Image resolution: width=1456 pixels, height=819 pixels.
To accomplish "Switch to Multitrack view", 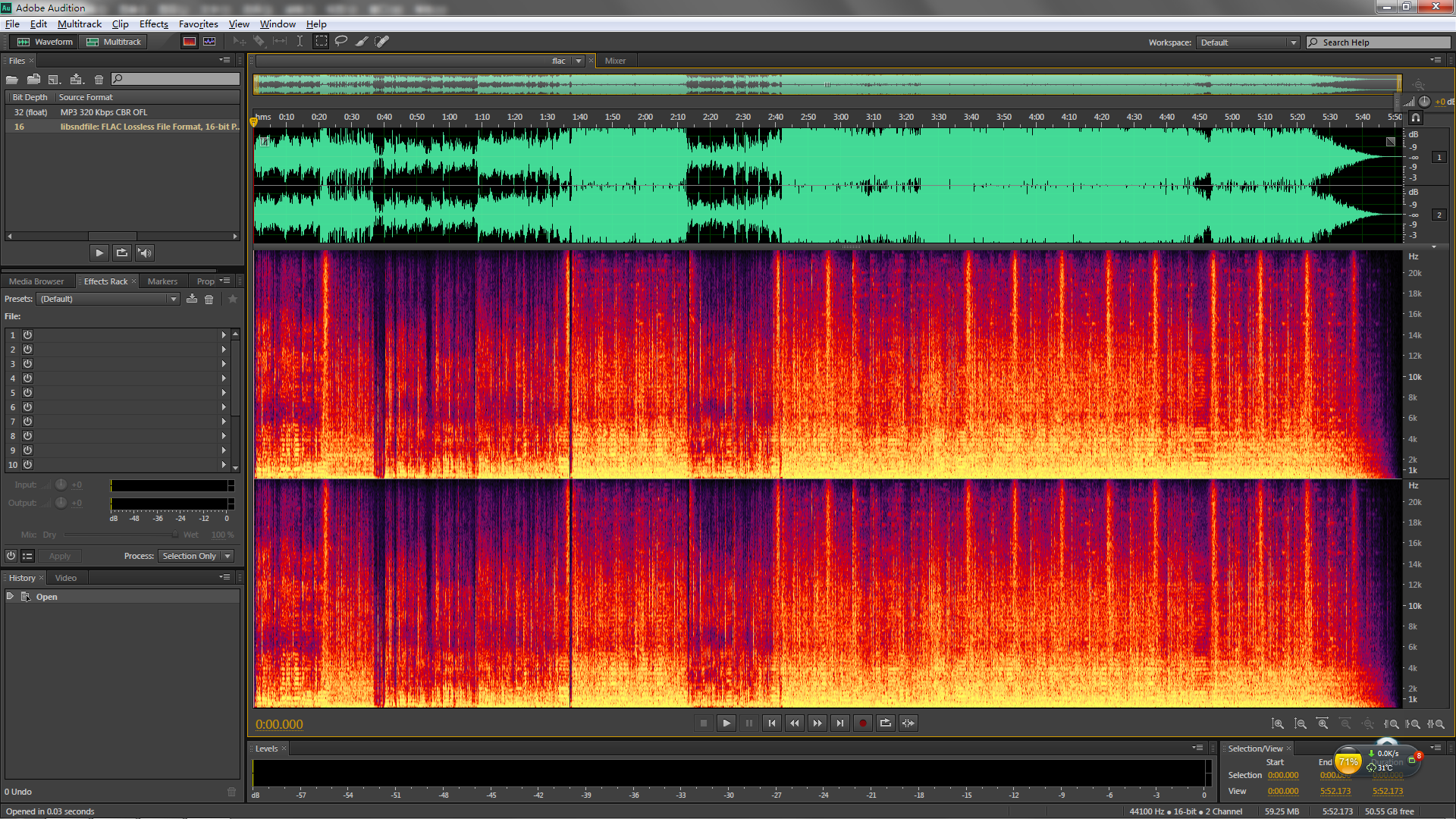I will coord(114,42).
